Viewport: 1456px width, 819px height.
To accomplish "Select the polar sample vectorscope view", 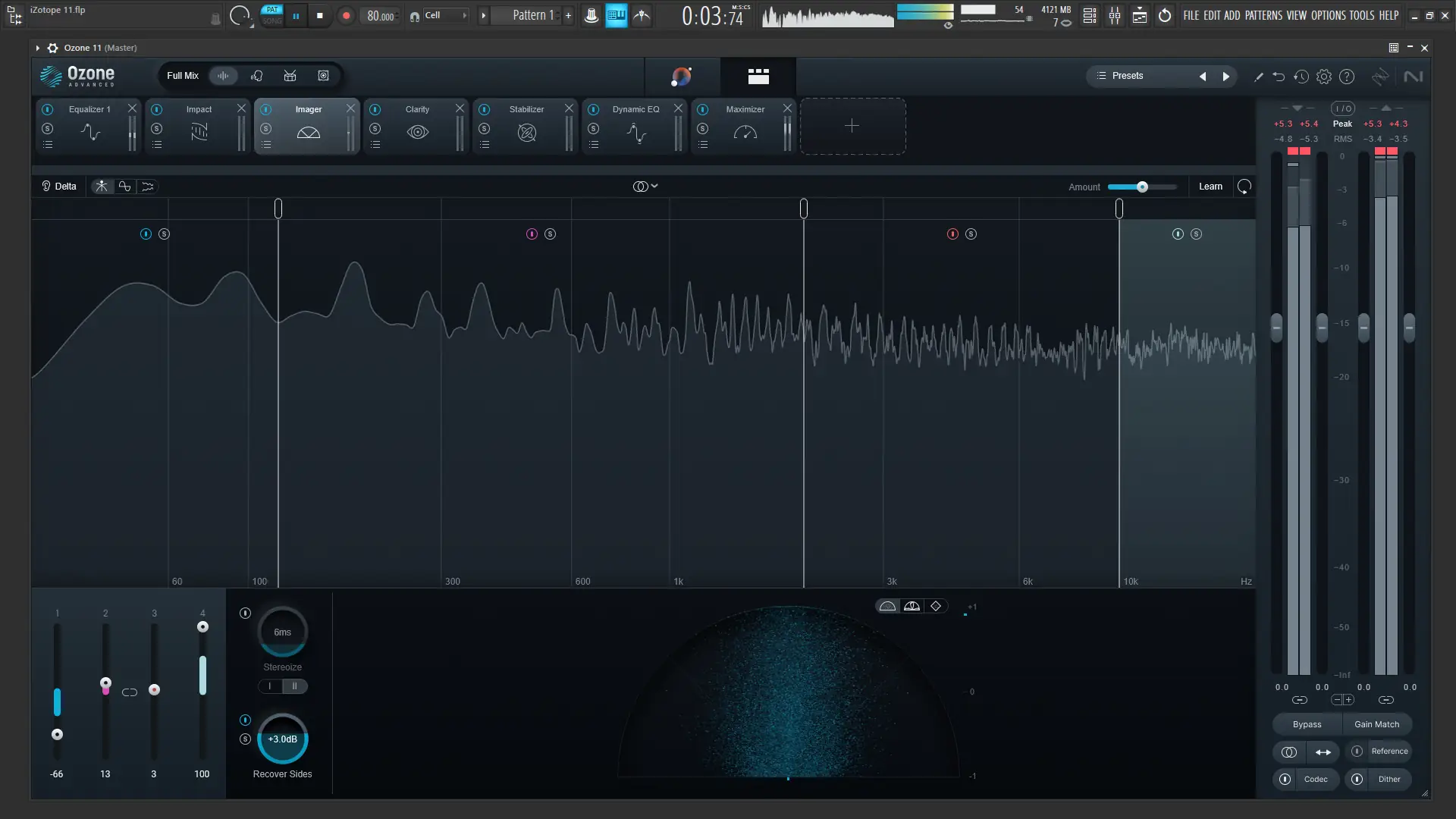I will click(x=887, y=606).
